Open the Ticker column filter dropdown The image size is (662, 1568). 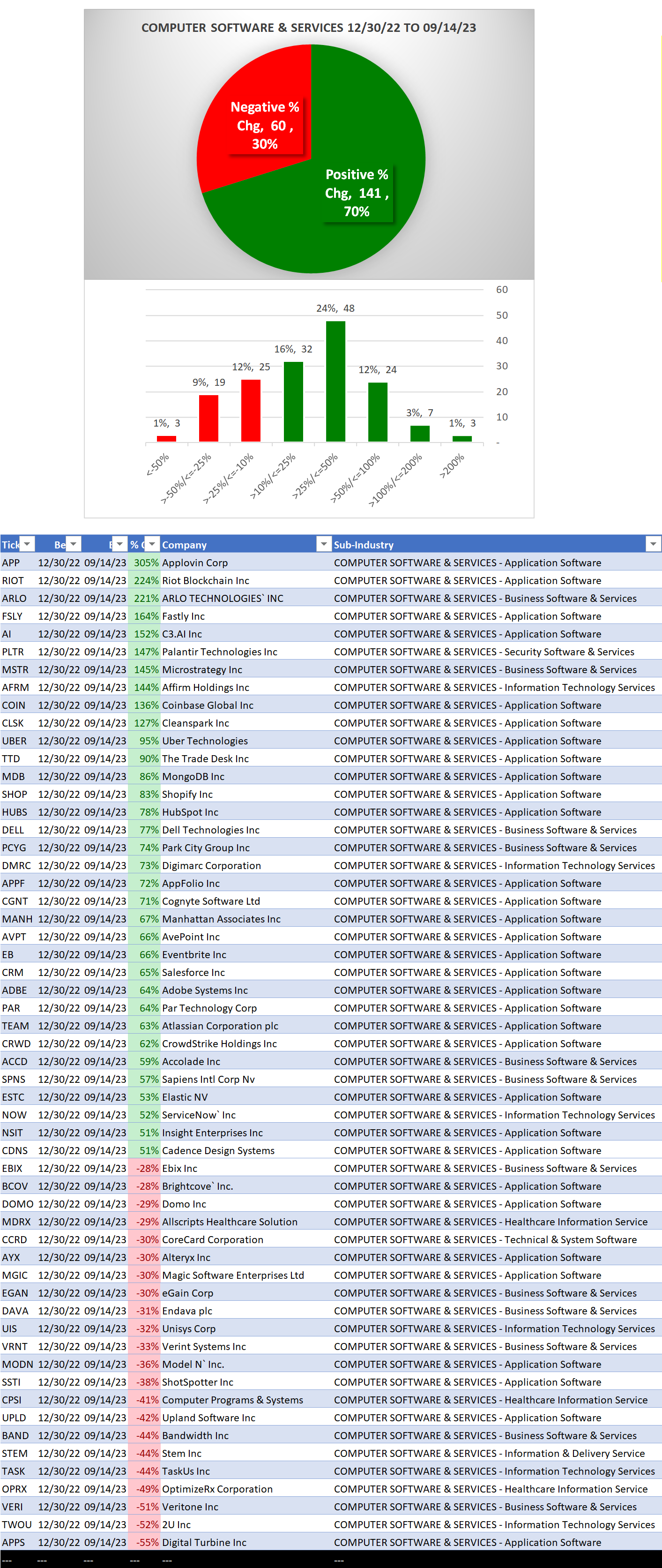click(x=27, y=544)
